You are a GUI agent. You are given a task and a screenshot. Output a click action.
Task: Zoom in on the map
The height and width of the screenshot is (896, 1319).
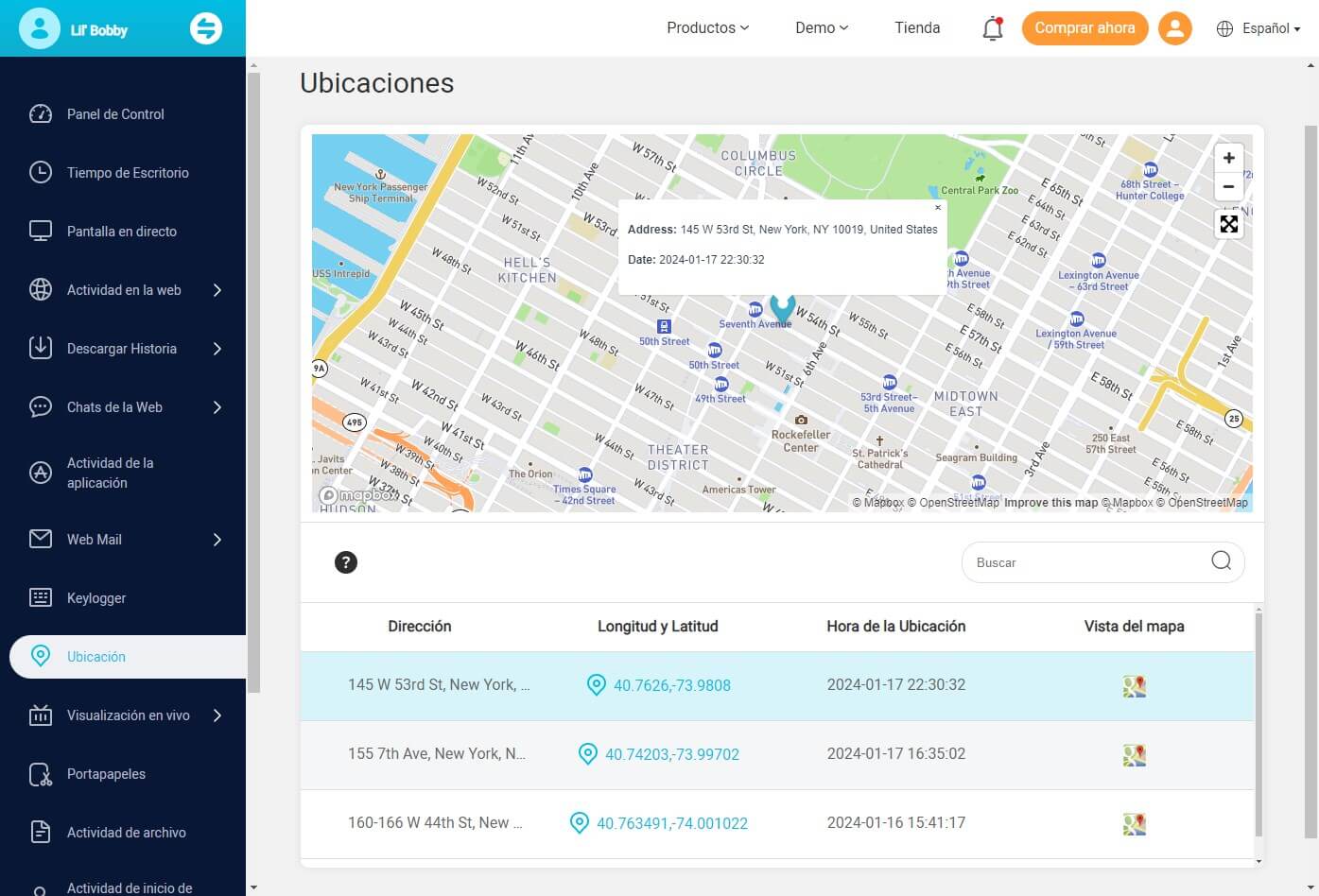click(x=1228, y=158)
